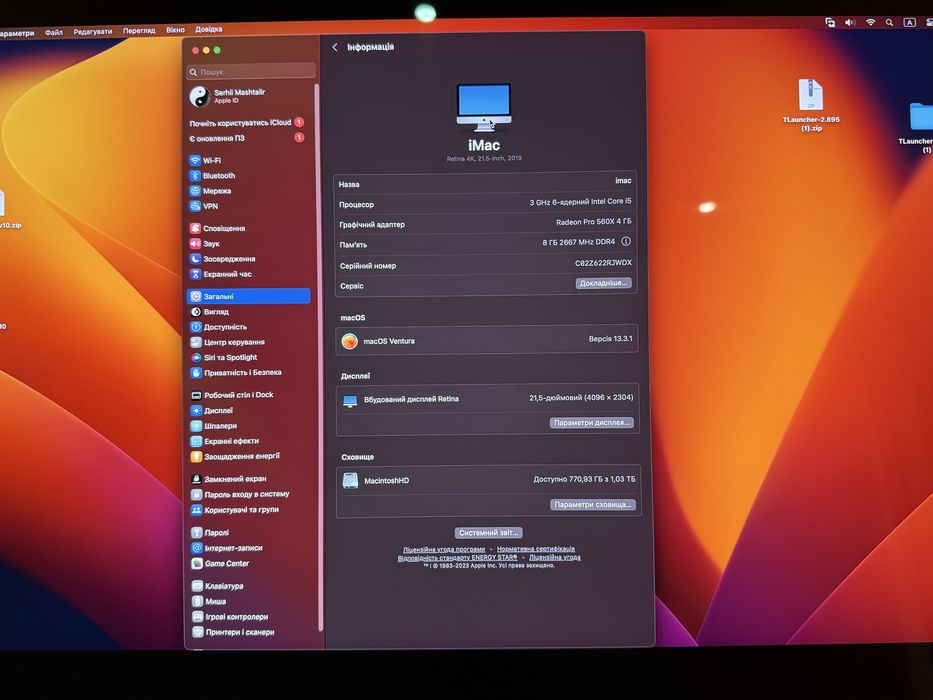Click the memory info icon
Viewport: 933px width, 700px height.
coord(626,242)
